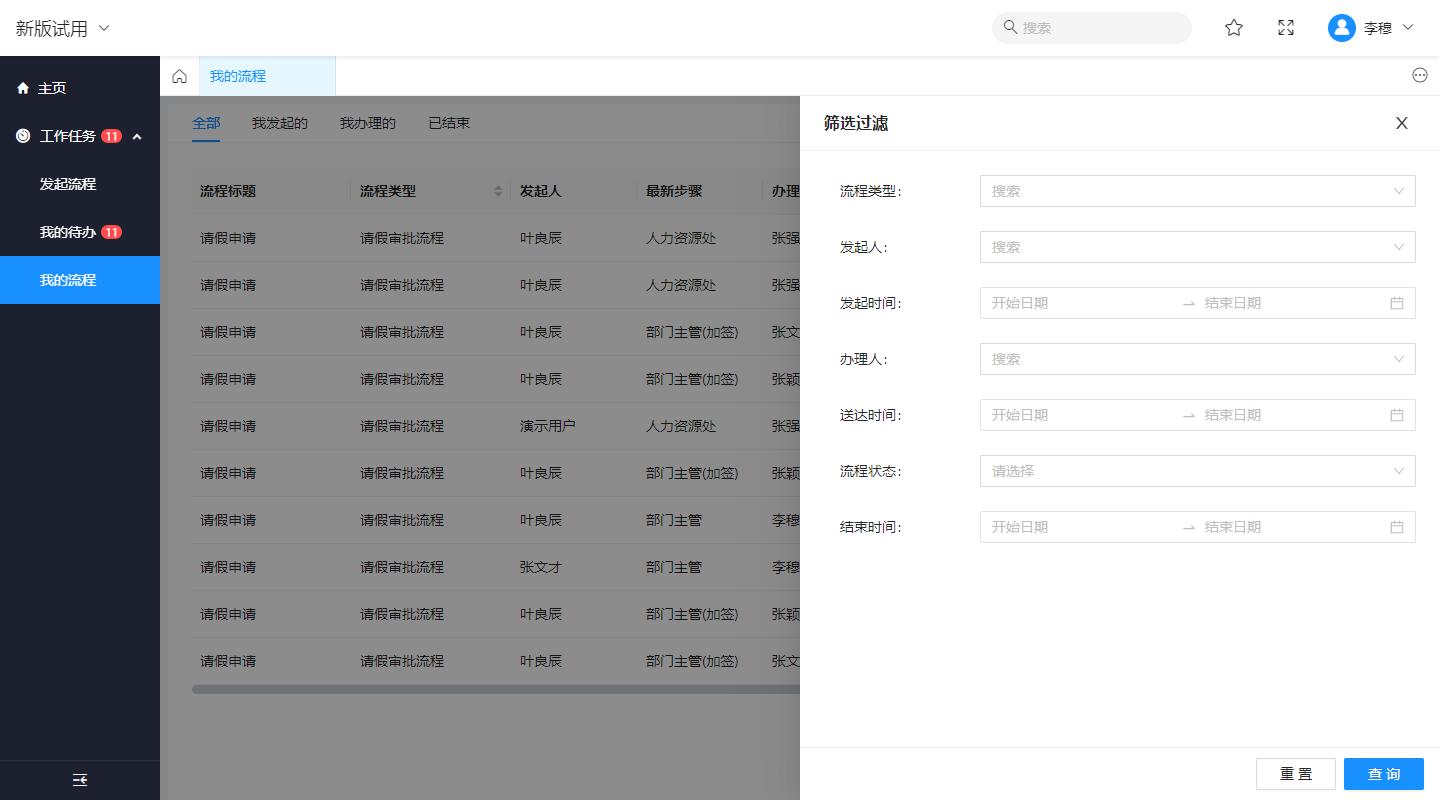Click calendar icon in 结束时间 field
1440x800 pixels.
tap(1397, 527)
